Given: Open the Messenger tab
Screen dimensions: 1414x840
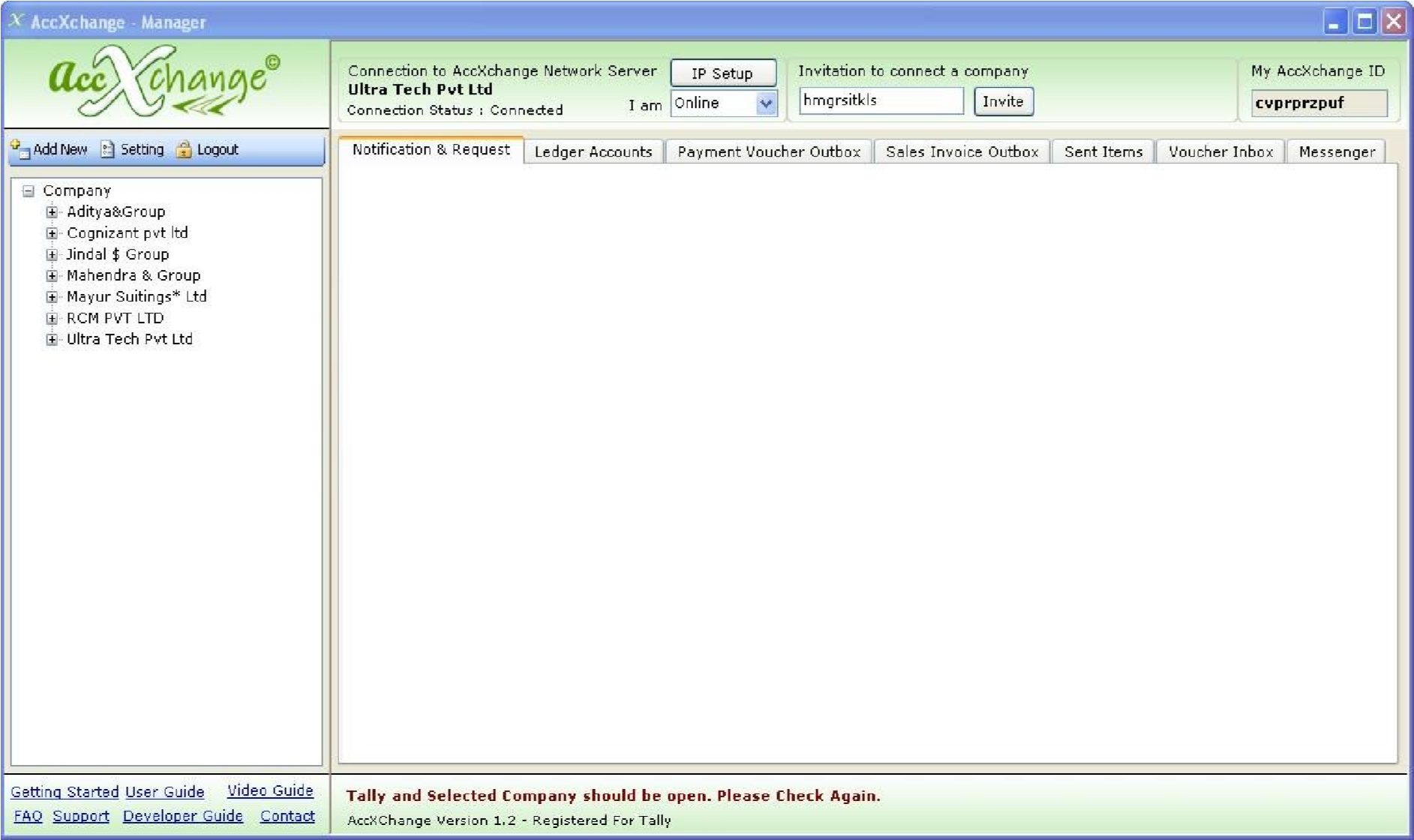Looking at the screenshot, I should click(x=1337, y=151).
